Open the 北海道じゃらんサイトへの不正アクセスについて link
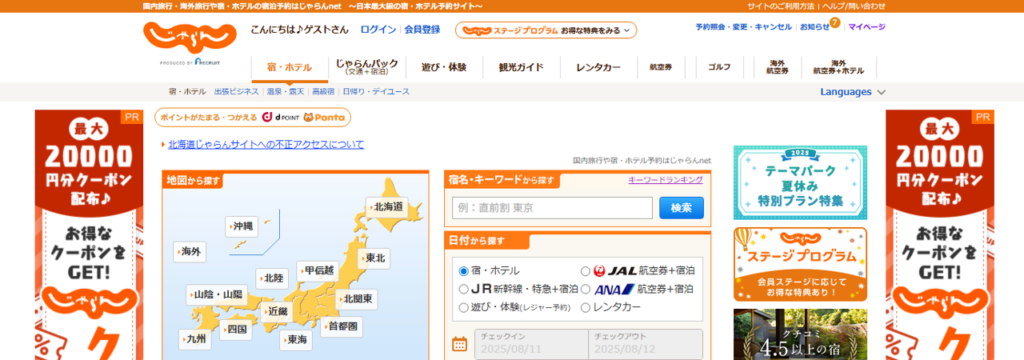This screenshot has height=360, width=1024. point(266,144)
